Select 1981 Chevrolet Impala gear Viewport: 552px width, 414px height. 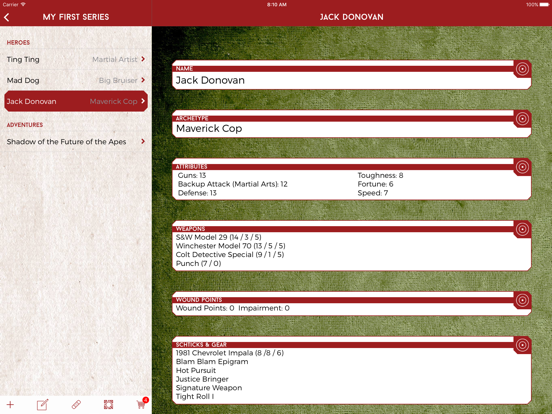pyautogui.click(x=230, y=353)
